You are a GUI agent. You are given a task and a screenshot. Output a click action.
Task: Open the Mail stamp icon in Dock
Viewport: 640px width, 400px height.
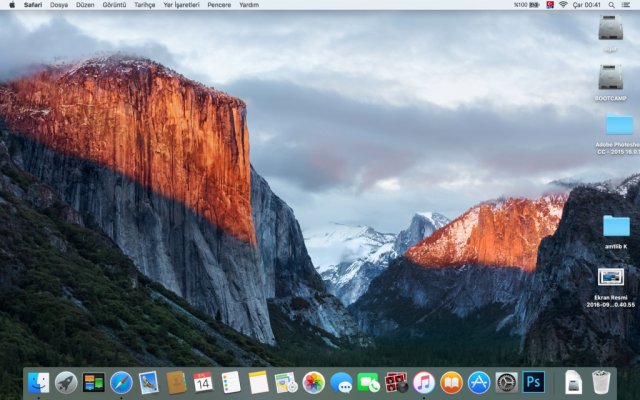click(x=149, y=383)
